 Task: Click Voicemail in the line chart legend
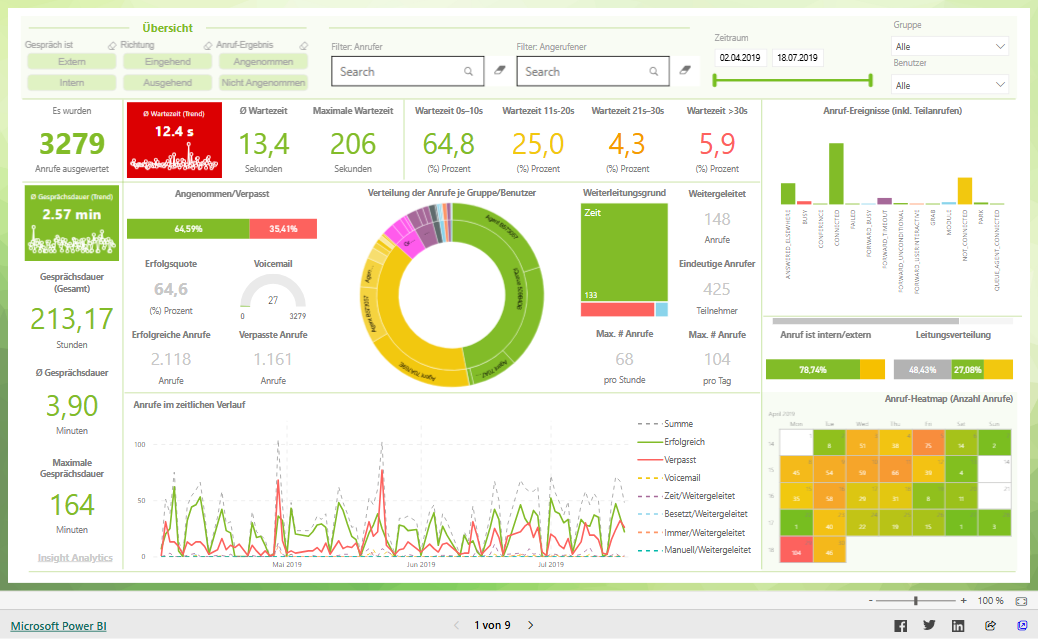coord(669,477)
